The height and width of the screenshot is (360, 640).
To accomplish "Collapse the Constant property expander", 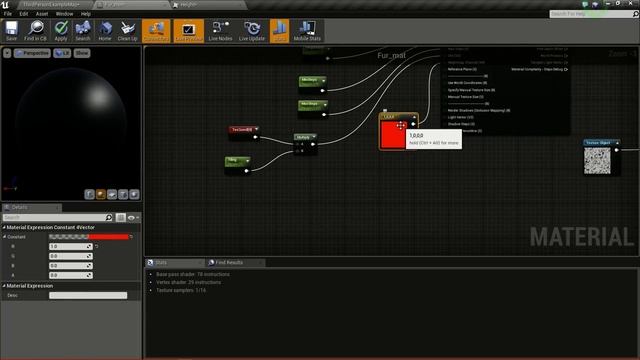I will coord(4,237).
